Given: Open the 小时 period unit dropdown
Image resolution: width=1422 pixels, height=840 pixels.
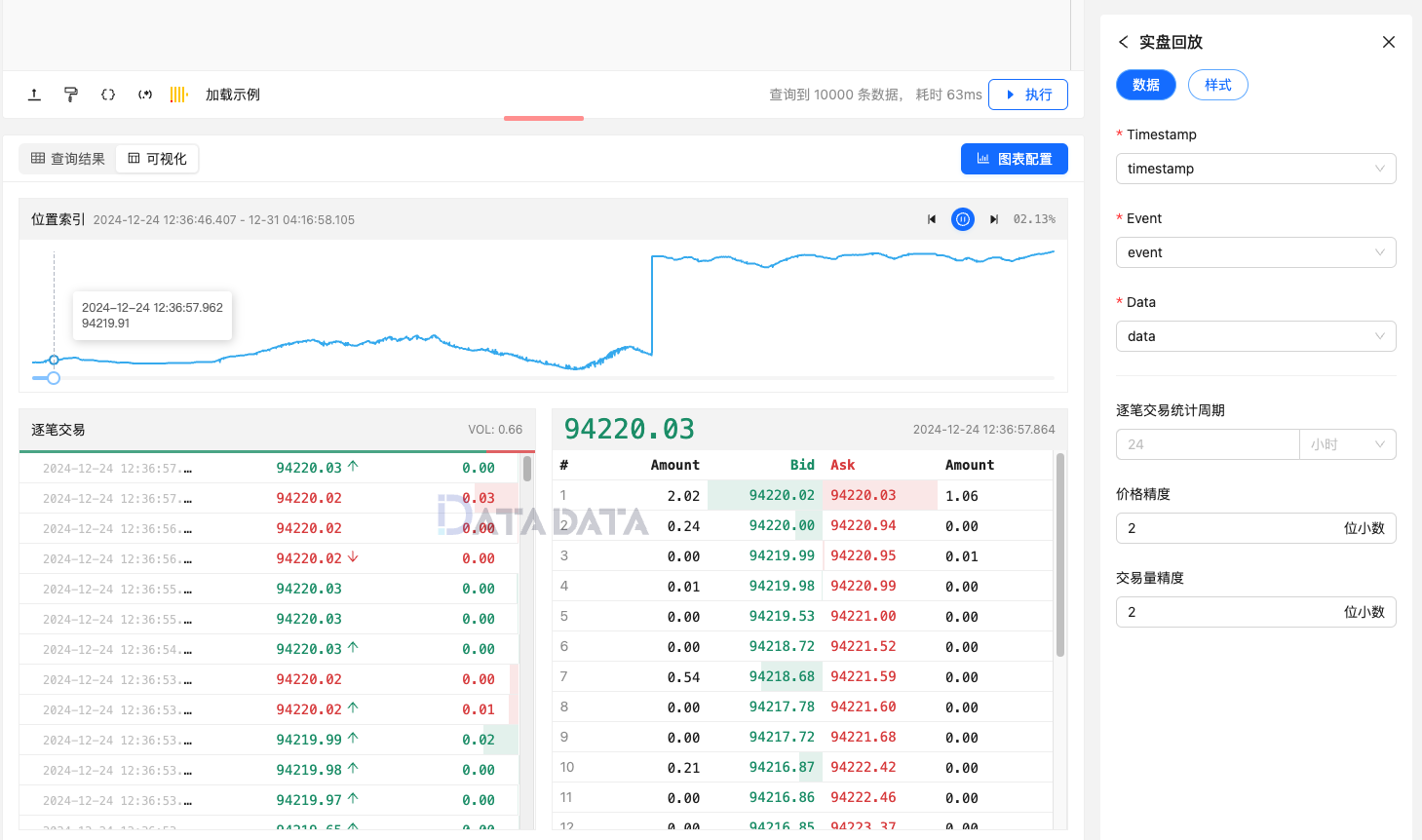Looking at the screenshot, I should 1347,444.
